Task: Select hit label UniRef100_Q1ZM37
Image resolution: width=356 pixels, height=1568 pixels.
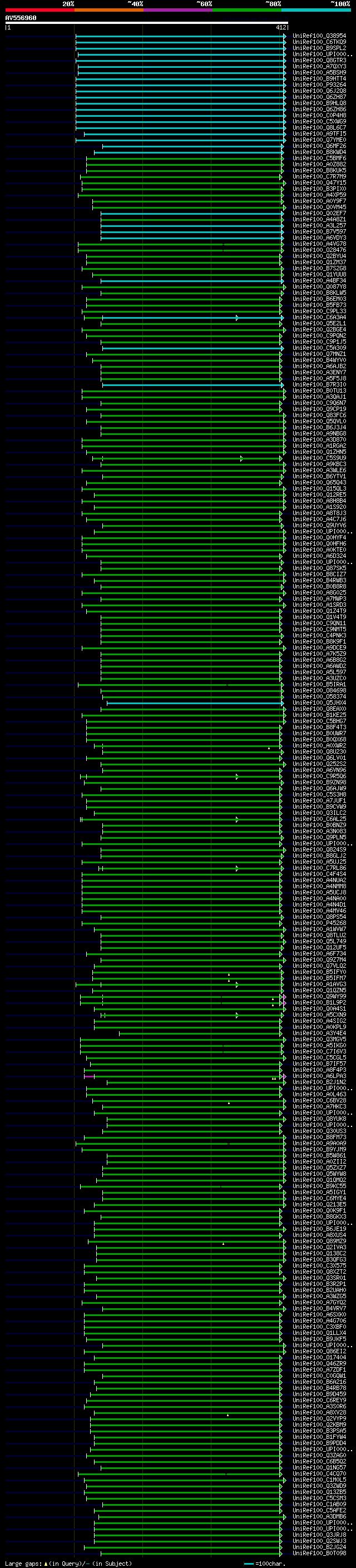Action: tap(319, 263)
